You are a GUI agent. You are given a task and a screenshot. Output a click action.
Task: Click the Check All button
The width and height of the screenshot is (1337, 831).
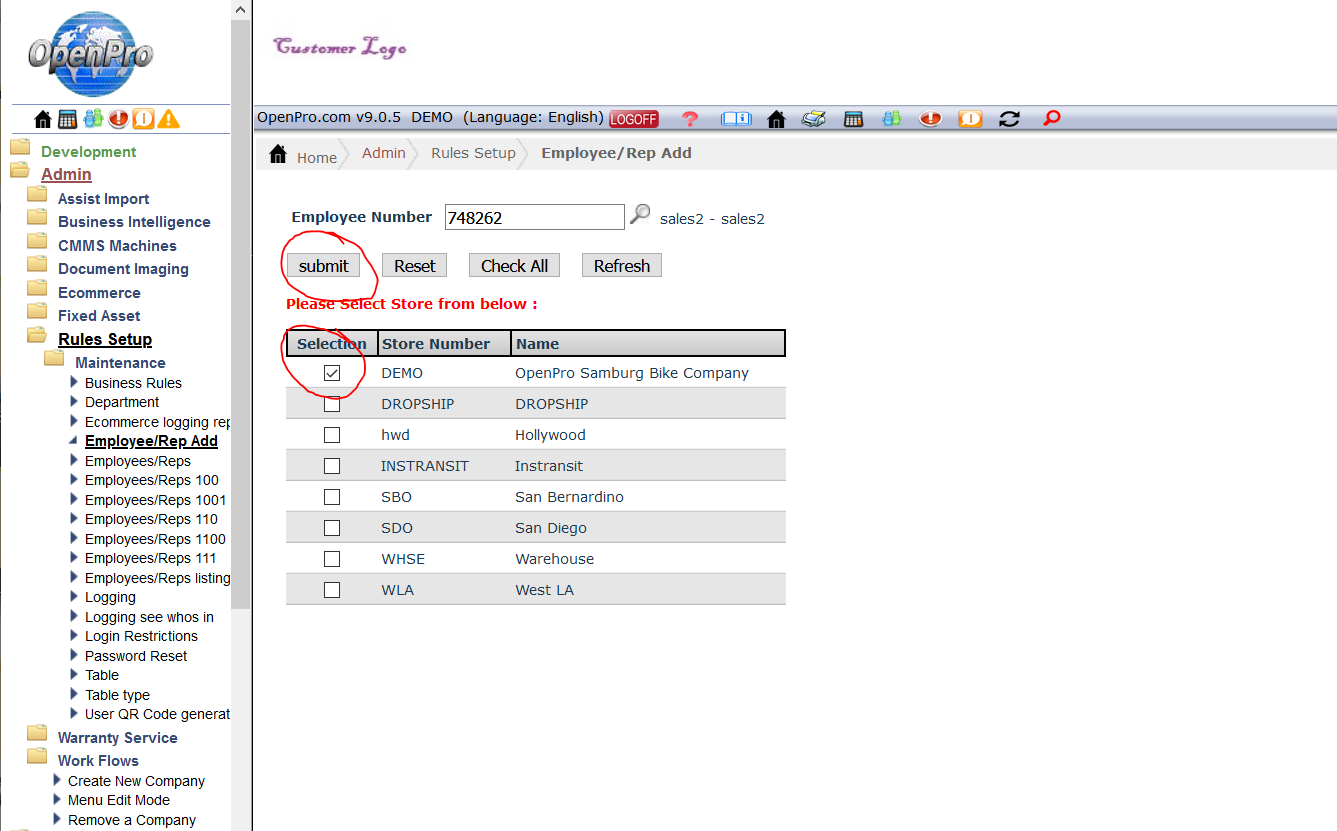[x=514, y=266]
